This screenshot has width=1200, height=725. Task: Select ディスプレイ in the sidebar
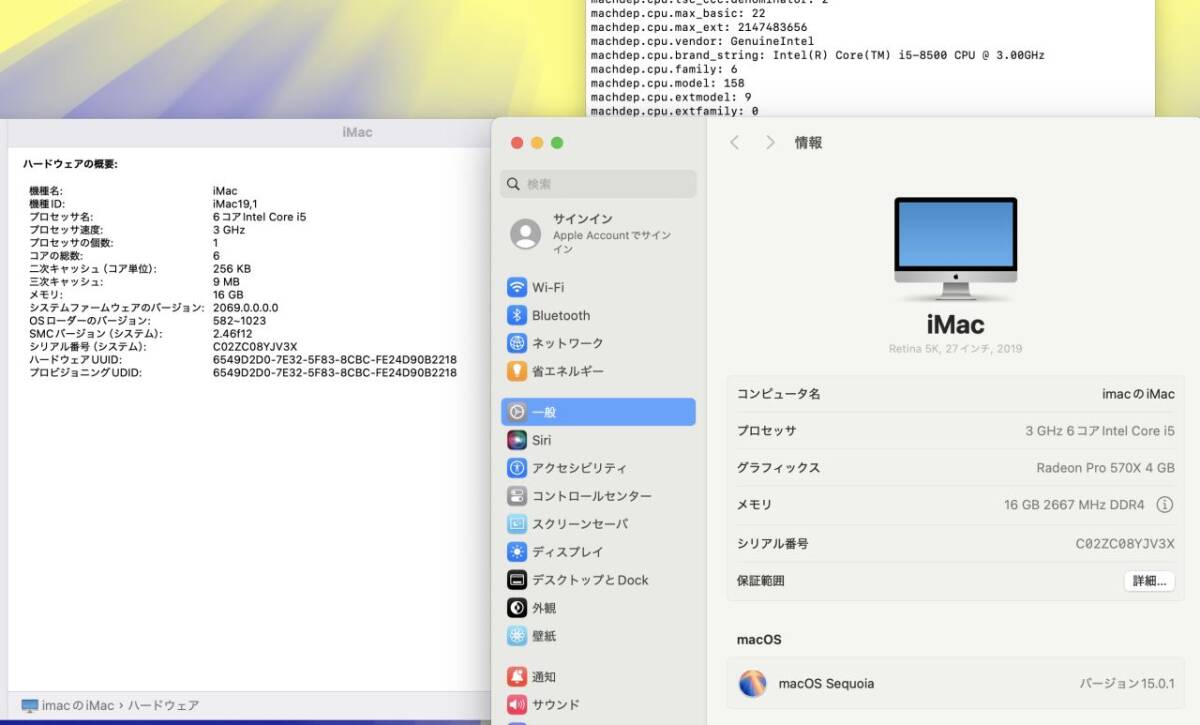[598, 552]
